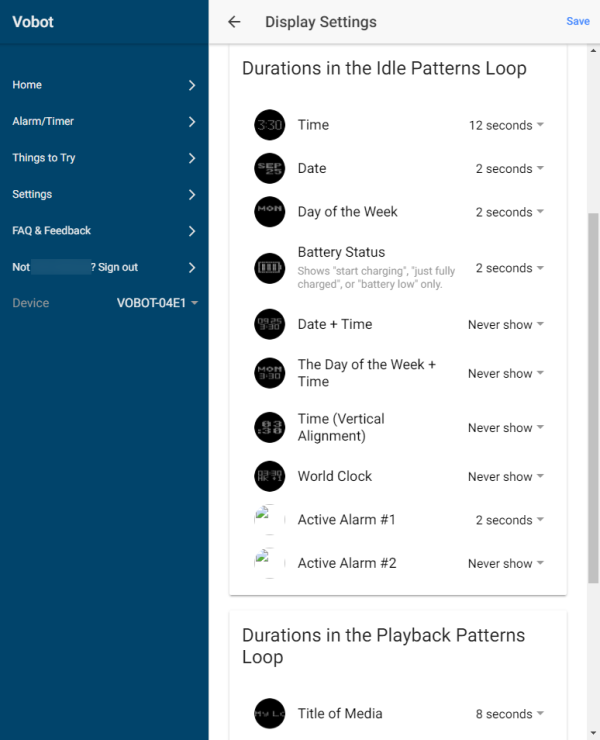
Task: Click the Date pattern icon
Action: (x=270, y=168)
